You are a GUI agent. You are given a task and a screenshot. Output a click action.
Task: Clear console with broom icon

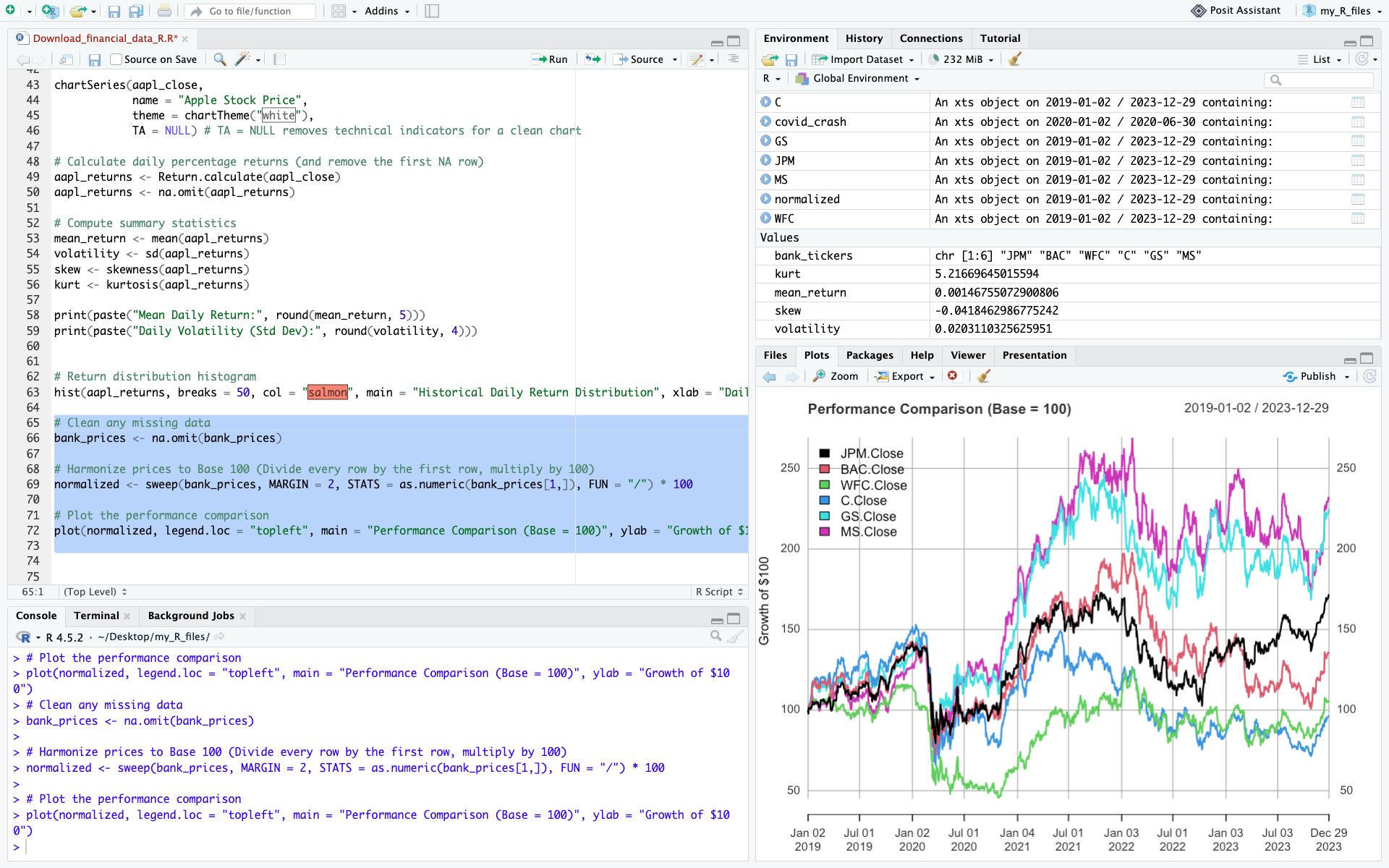(x=735, y=637)
